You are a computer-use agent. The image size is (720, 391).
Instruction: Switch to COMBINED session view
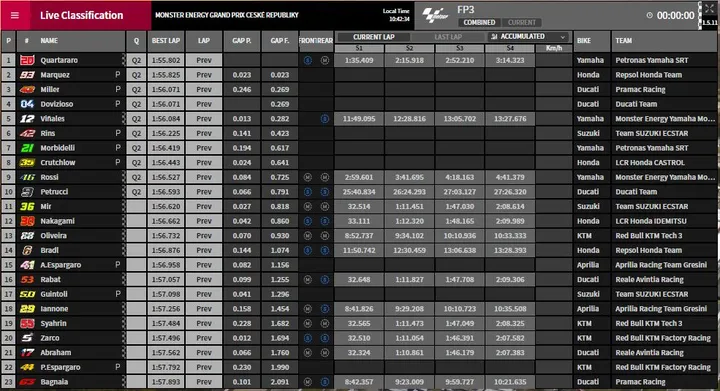(x=479, y=22)
